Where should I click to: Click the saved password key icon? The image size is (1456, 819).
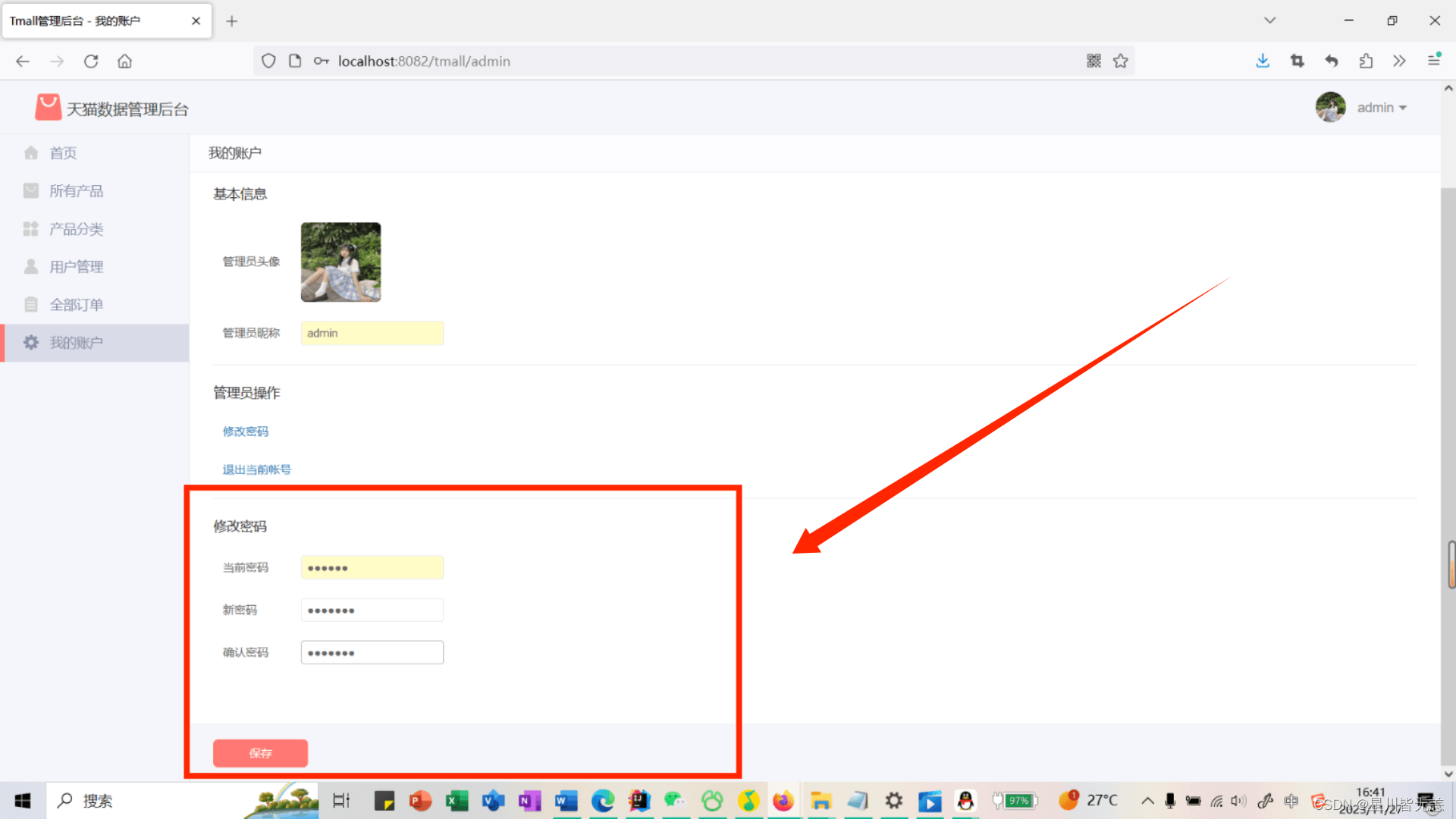click(x=322, y=61)
